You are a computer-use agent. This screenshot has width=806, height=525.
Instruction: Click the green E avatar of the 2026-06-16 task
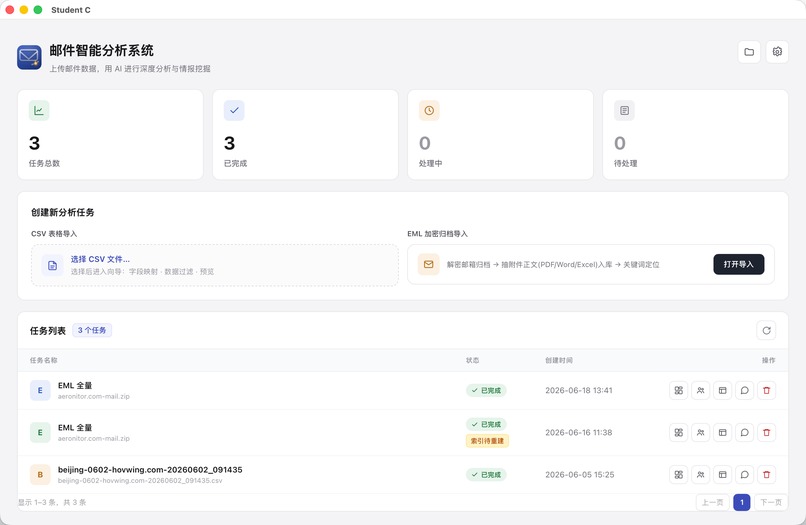40,432
